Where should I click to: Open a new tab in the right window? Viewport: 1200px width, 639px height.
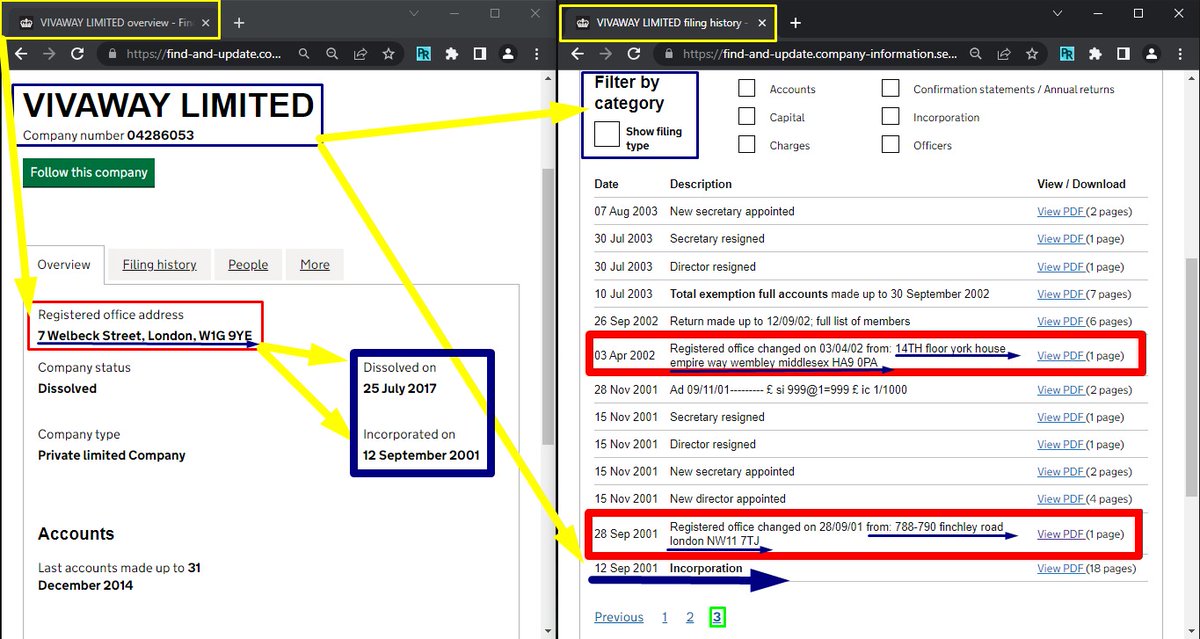[795, 22]
